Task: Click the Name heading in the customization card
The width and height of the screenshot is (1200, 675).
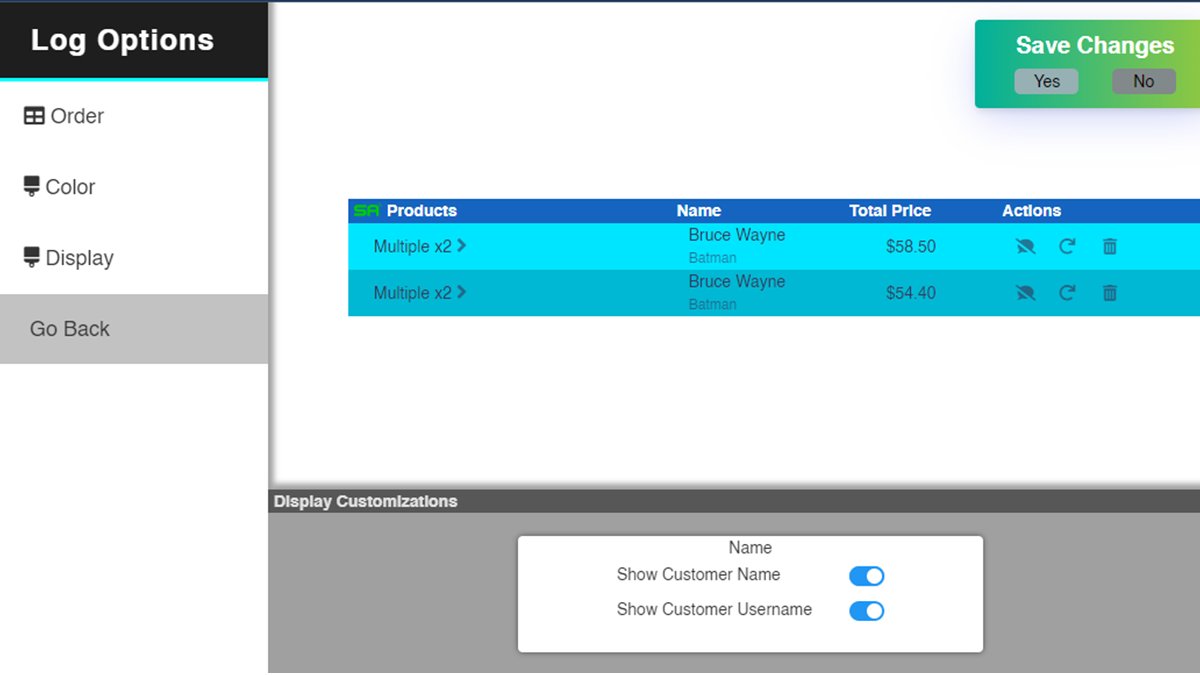Action: pyautogui.click(x=750, y=548)
